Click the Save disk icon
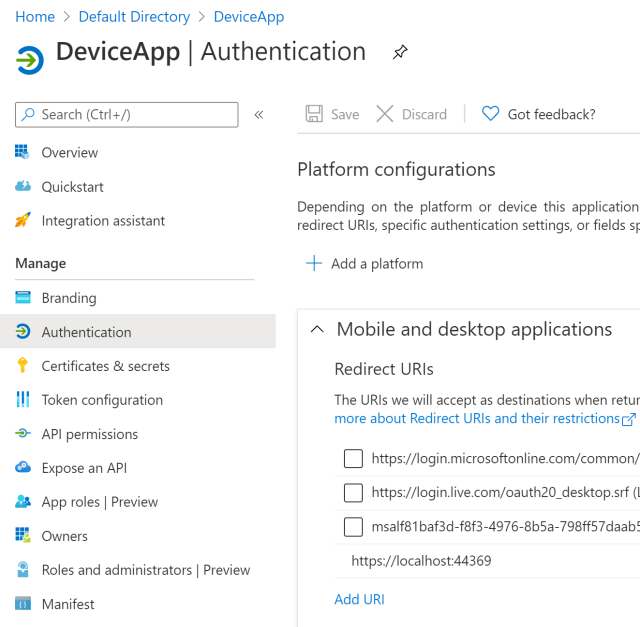Screen dimensions: 640x627 click(x=314, y=114)
